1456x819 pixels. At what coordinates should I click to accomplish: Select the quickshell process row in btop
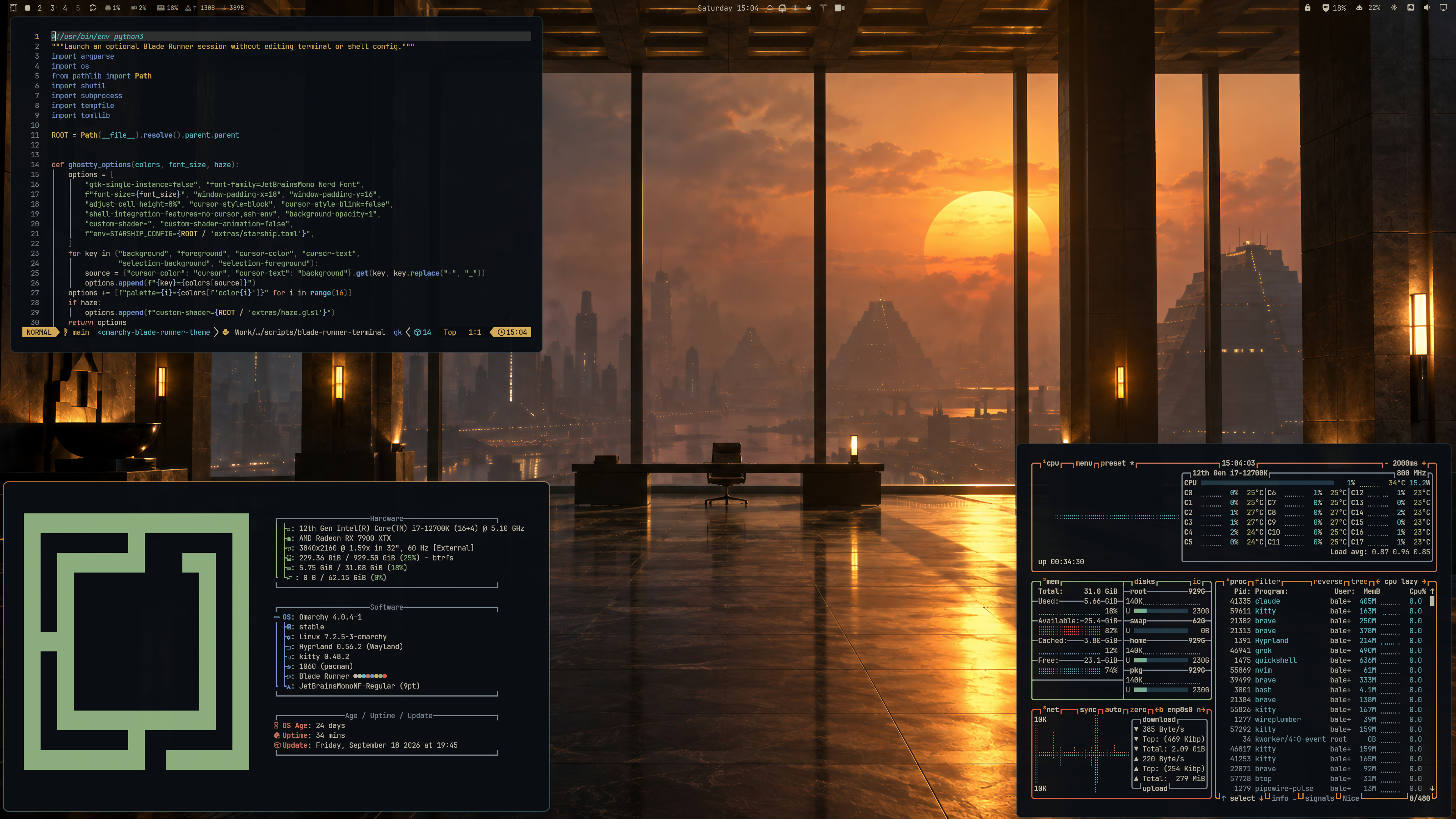(x=1326, y=661)
